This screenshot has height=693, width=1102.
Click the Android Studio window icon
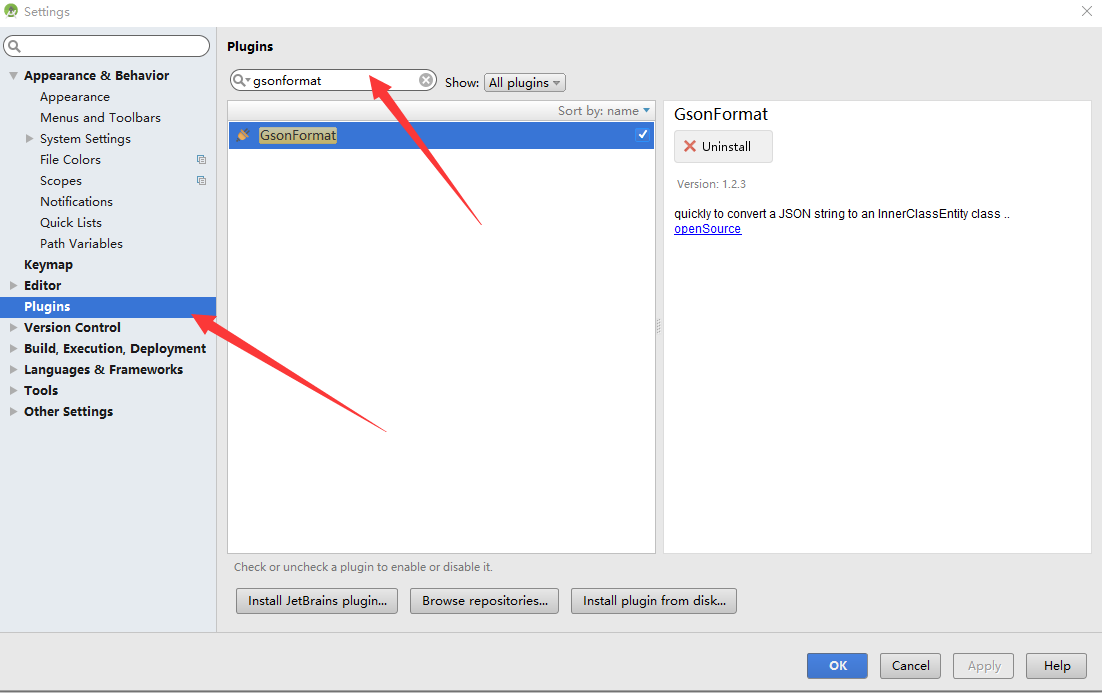pyautogui.click(x=11, y=11)
